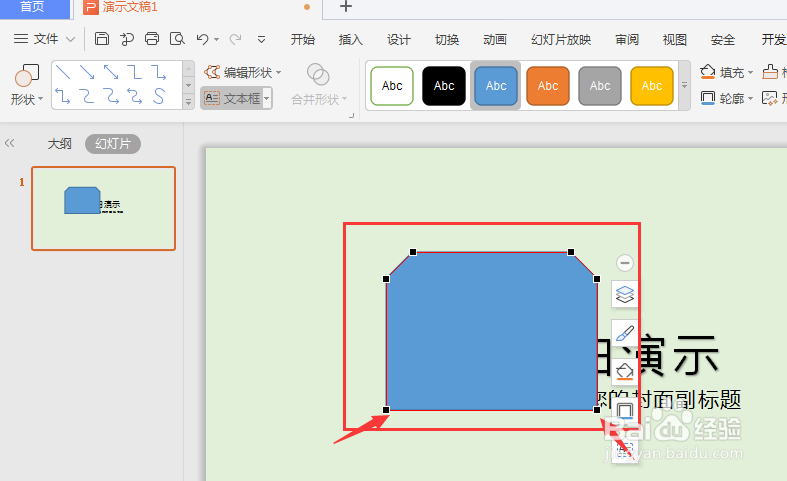
Task: Expand the shape gallery more arrow
Action: click(x=189, y=101)
